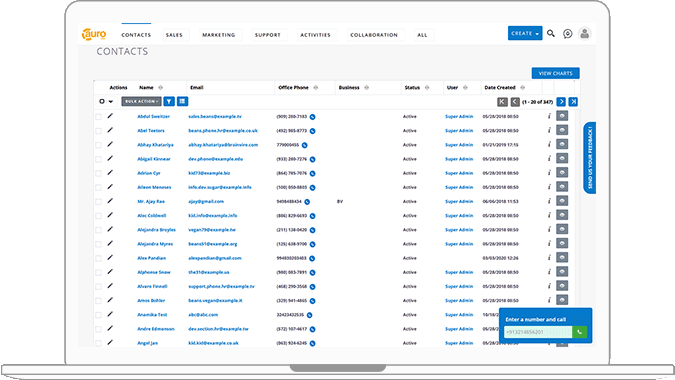The height and width of the screenshot is (380, 675).
Task: Click the dialer phone number input field
Action: [x=538, y=332]
